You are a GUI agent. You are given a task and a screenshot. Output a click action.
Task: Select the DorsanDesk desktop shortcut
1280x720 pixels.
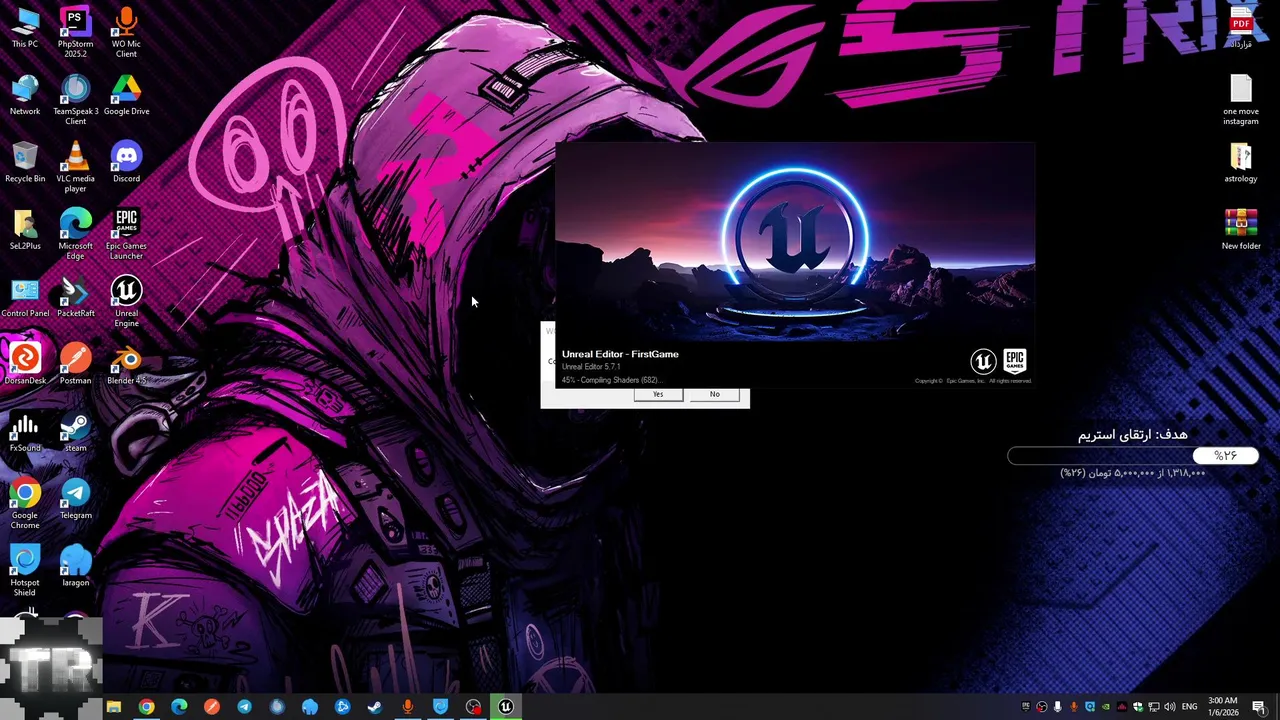pos(25,365)
